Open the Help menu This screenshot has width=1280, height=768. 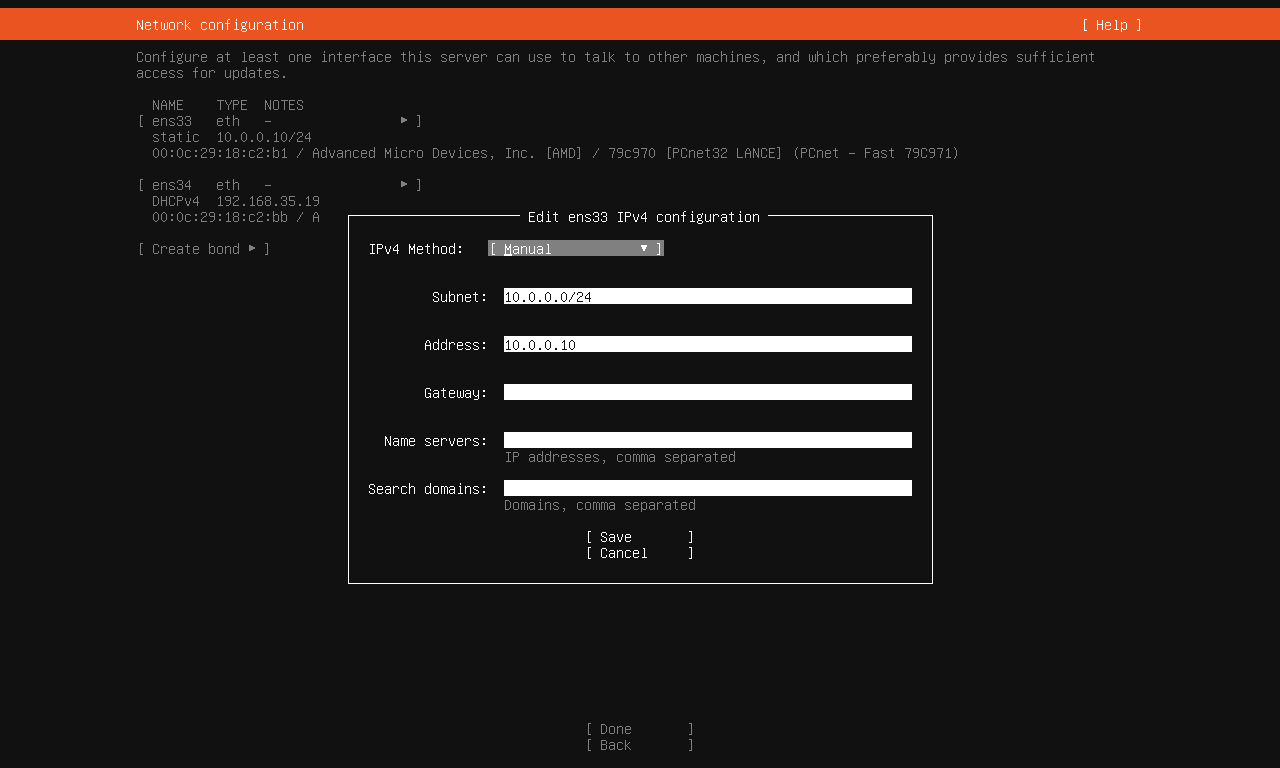tap(1111, 25)
